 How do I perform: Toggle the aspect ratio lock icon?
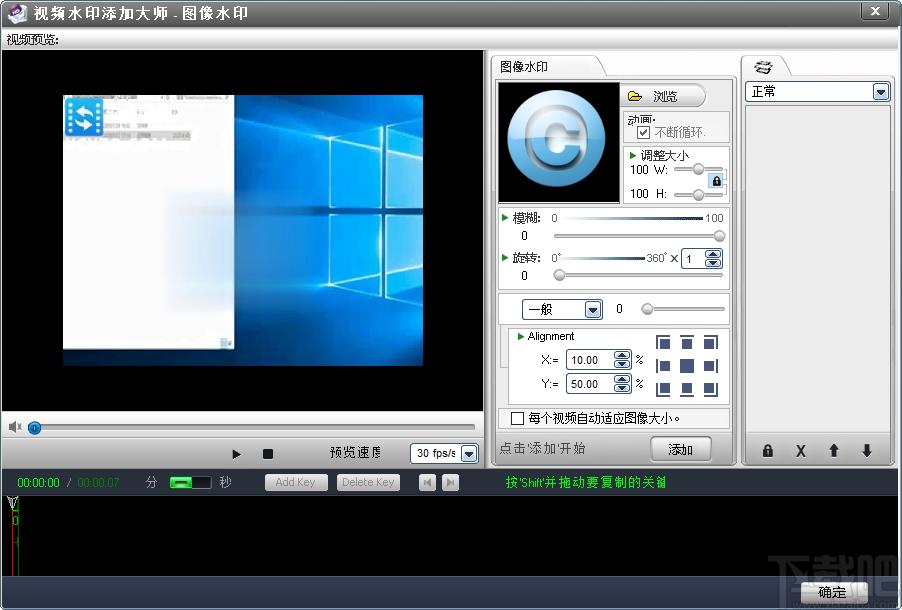pos(716,181)
